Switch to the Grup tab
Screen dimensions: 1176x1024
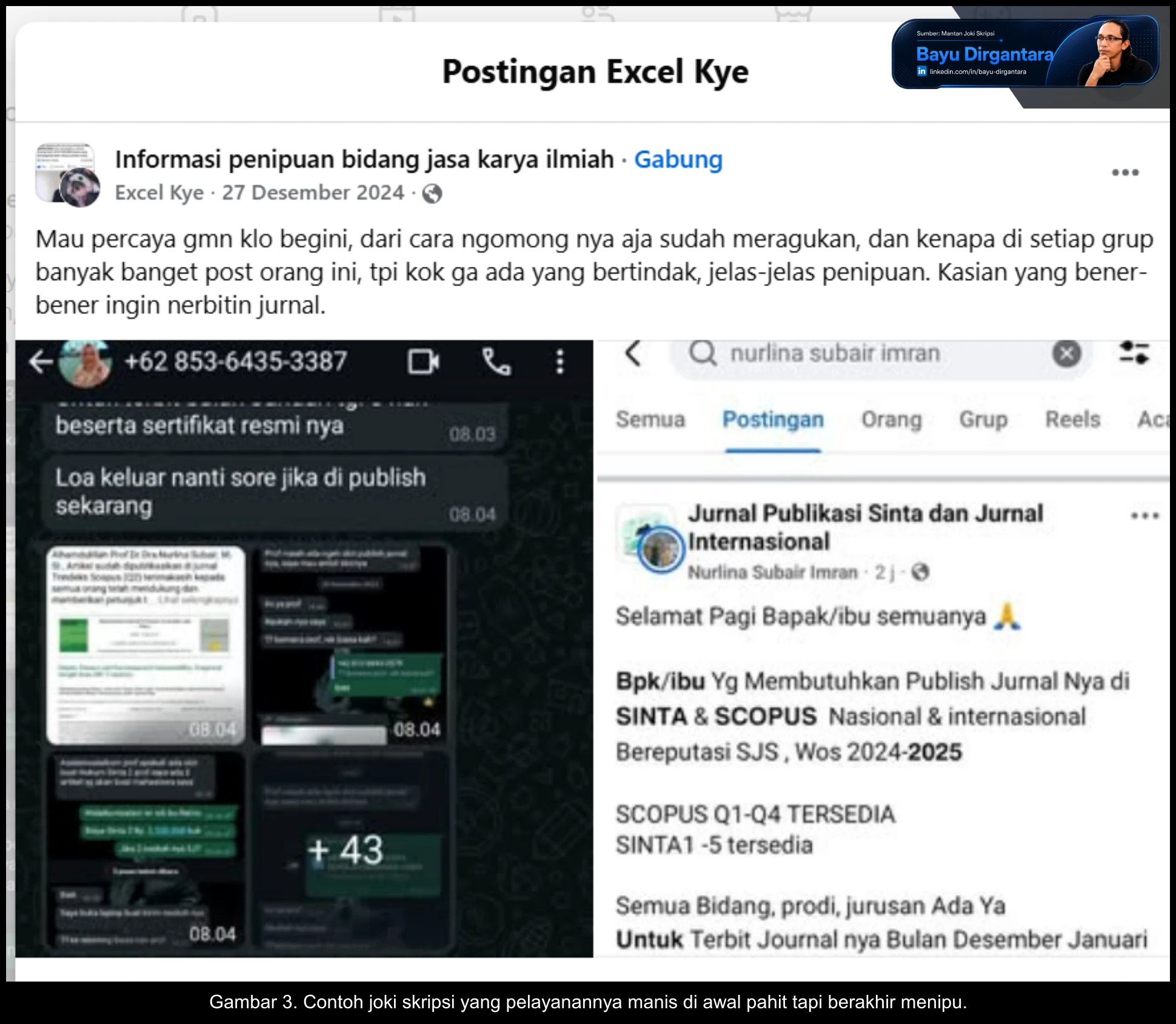pos(983,420)
